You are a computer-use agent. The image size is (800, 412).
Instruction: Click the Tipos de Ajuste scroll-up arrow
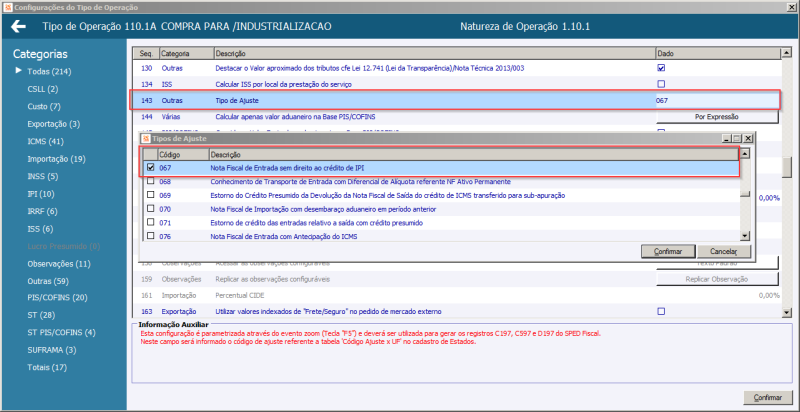pyautogui.click(x=745, y=154)
